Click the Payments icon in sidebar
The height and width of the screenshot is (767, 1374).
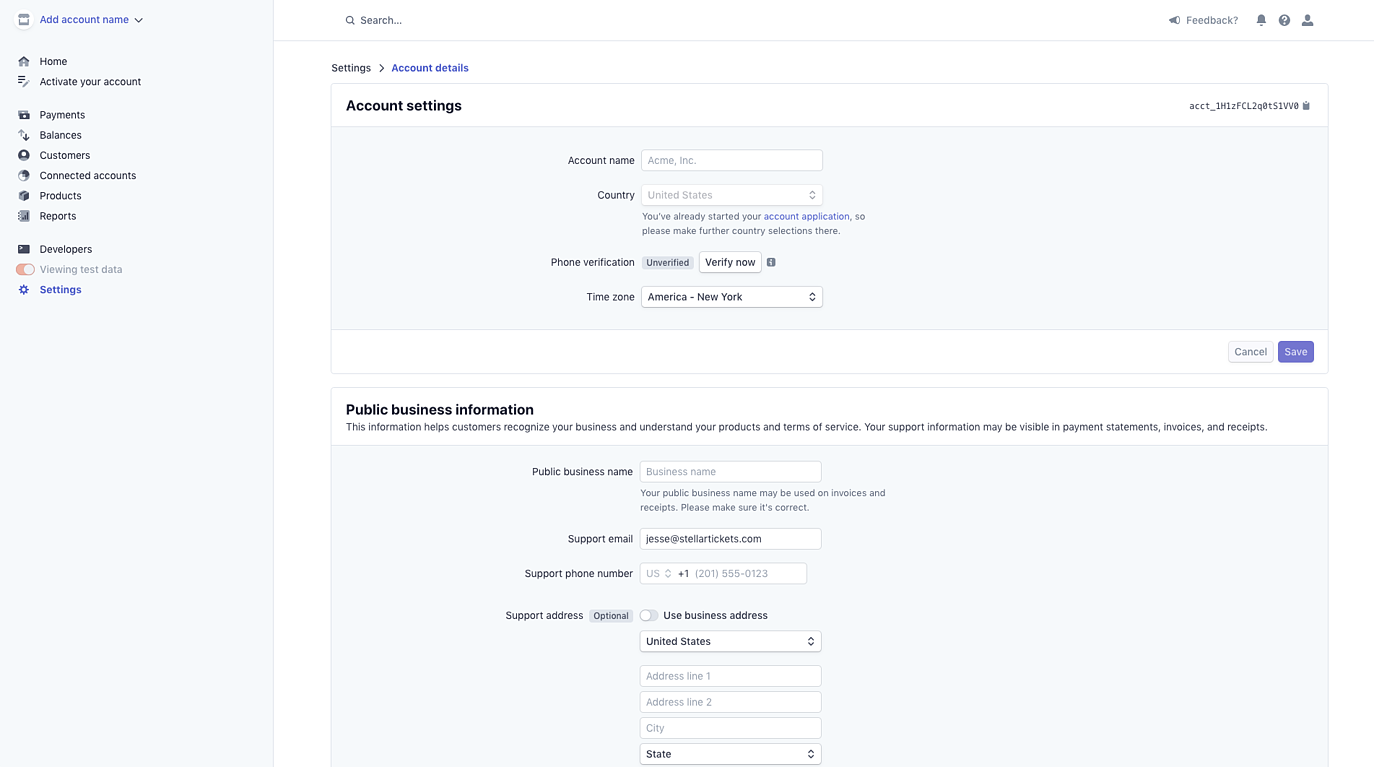24,115
